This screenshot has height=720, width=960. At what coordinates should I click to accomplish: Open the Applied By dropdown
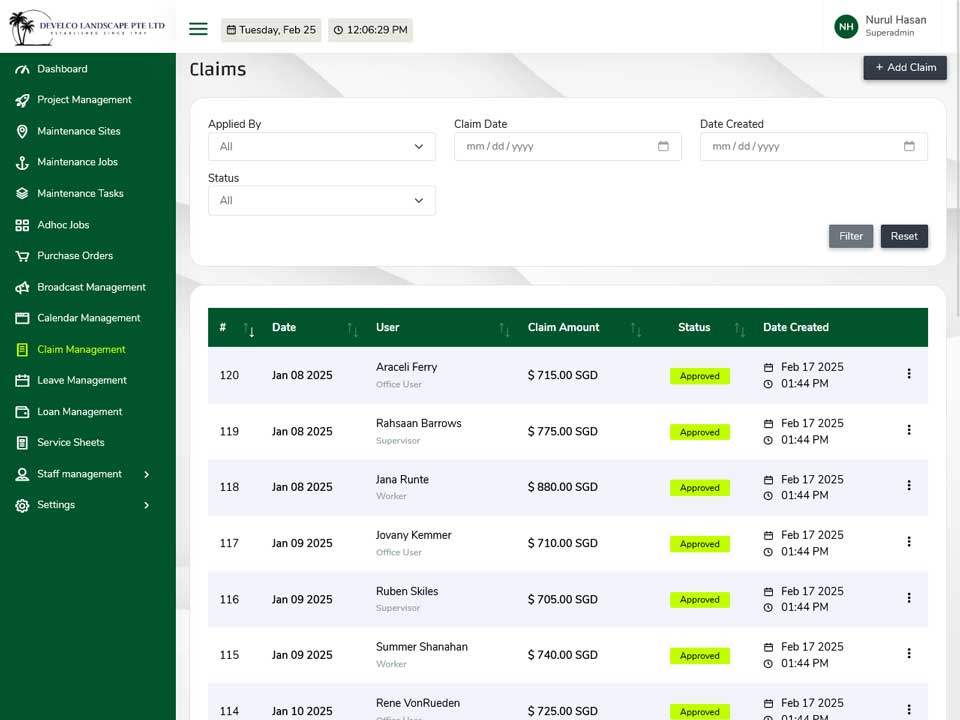pyautogui.click(x=321, y=147)
